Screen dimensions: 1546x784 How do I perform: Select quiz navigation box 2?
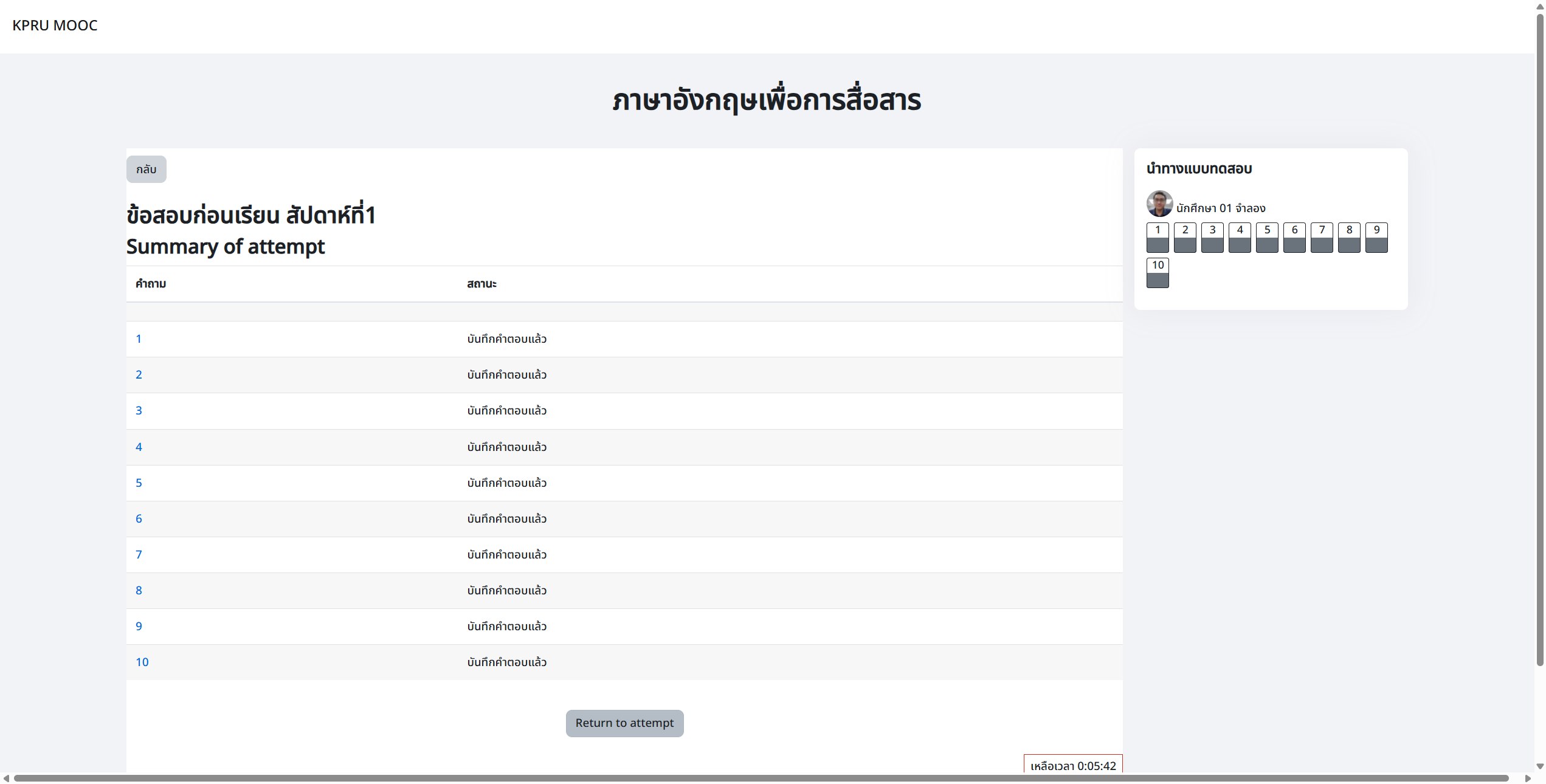(1185, 238)
